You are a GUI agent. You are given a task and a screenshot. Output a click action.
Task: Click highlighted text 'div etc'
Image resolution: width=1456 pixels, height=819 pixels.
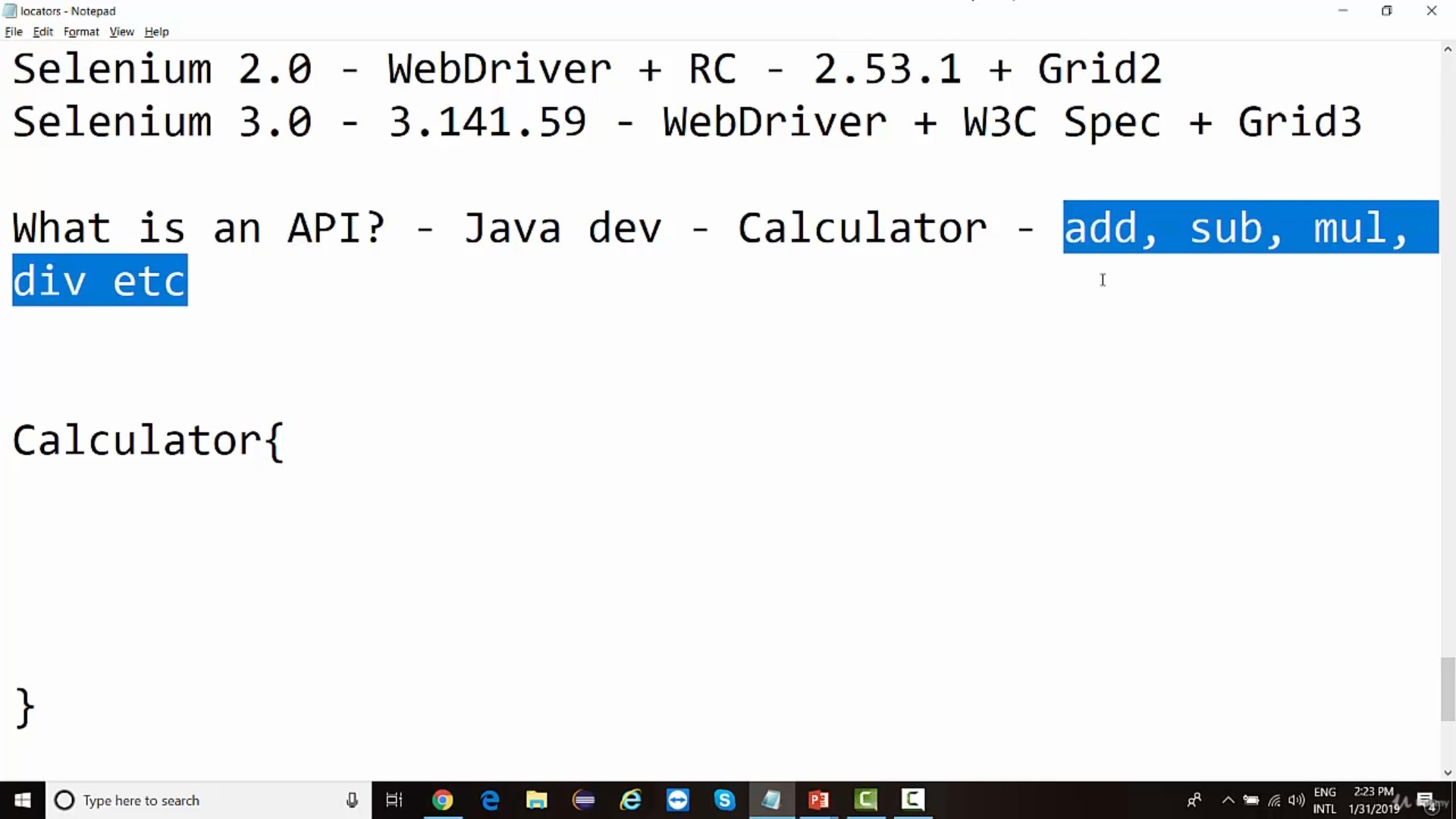point(99,281)
